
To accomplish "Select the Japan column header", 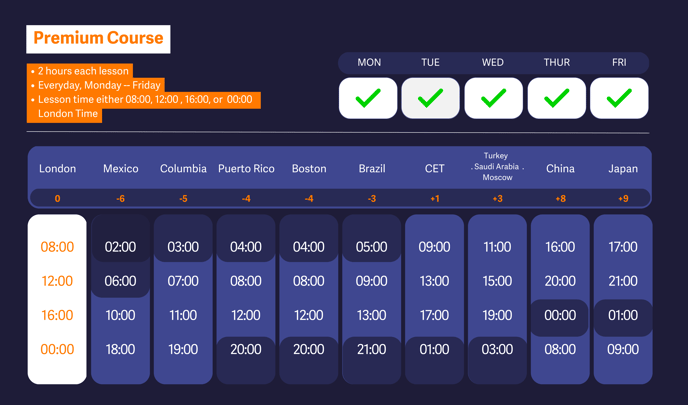I will point(622,169).
